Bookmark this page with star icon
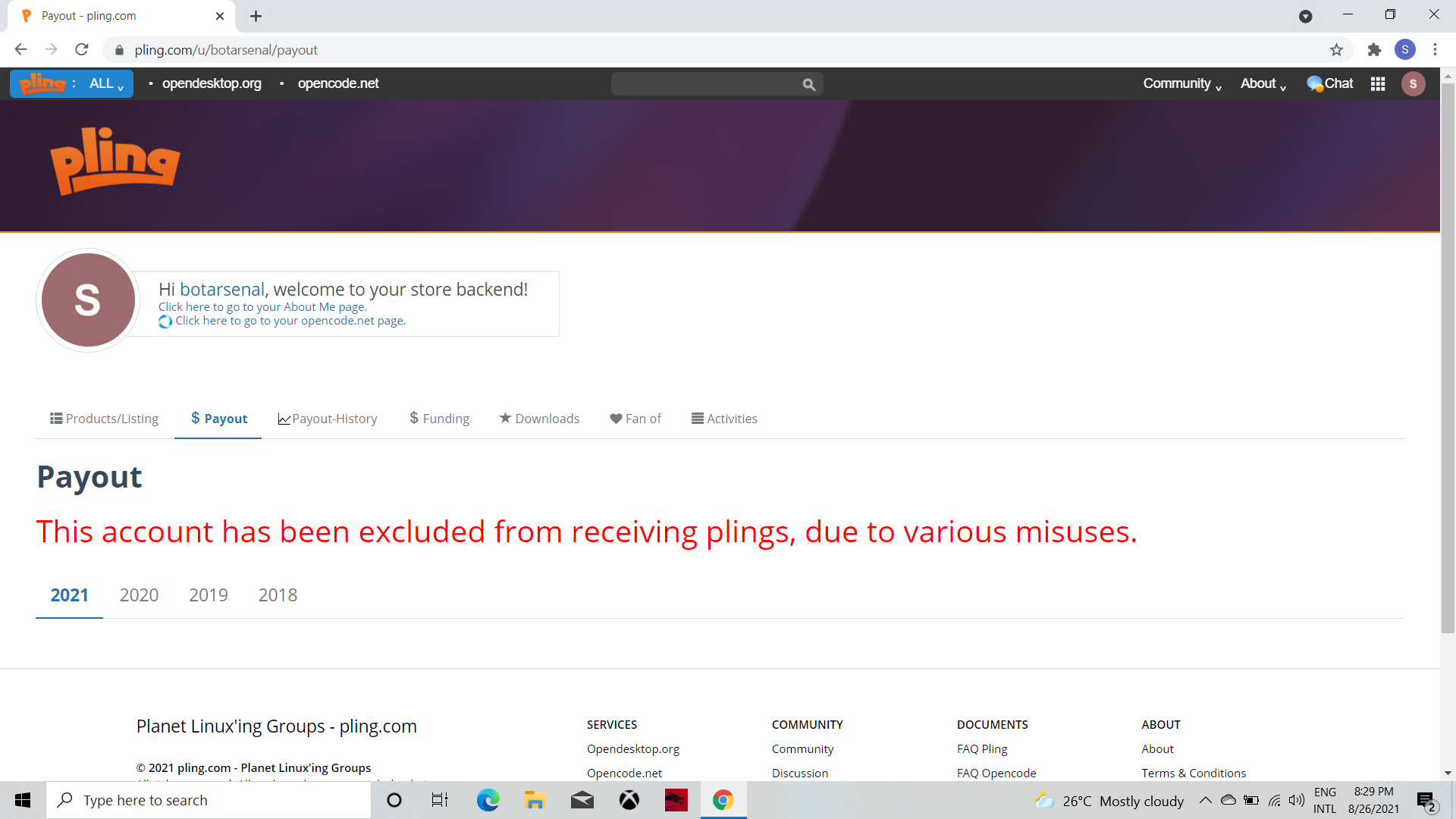 point(1336,50)
